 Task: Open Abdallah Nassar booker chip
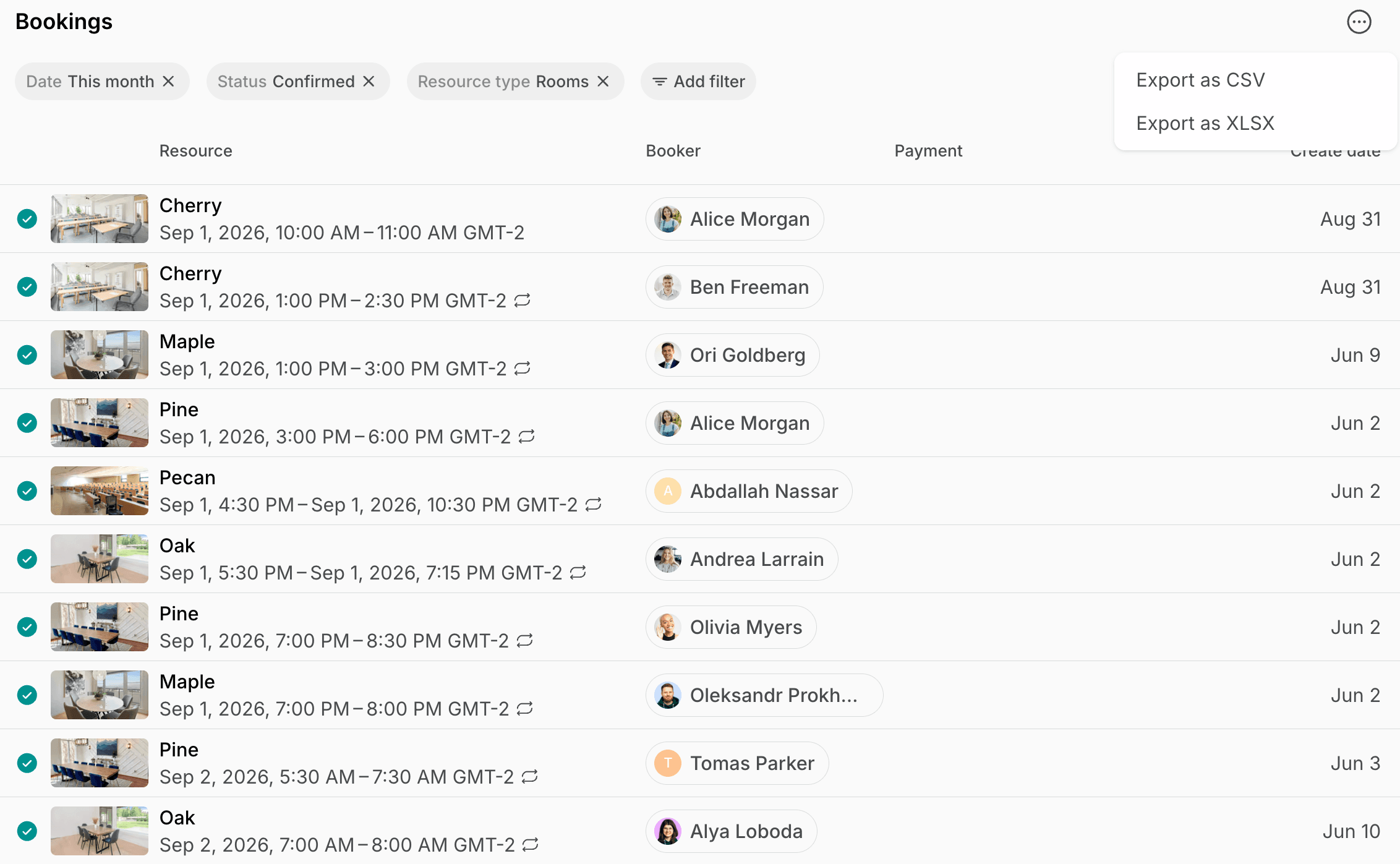[x=749, y=491]
